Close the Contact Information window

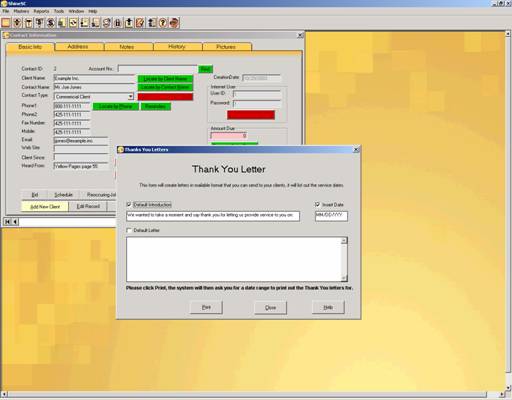click(300, 35)
